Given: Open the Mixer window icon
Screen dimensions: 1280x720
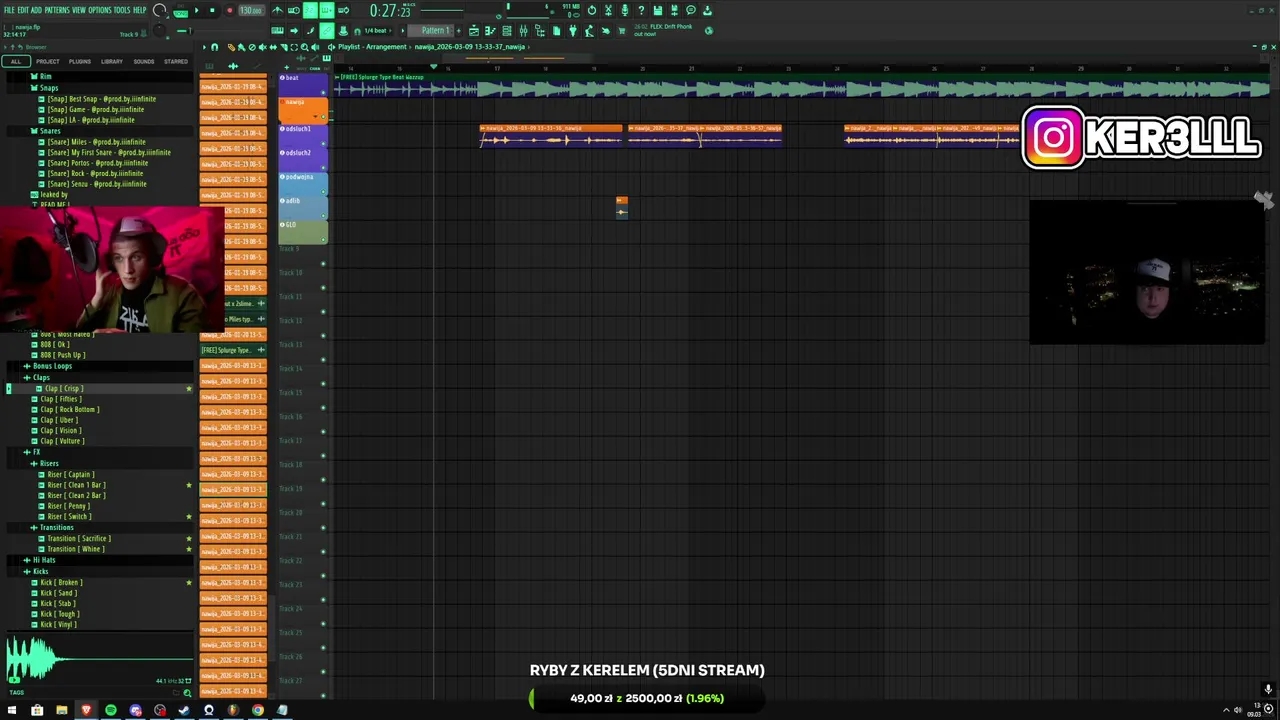Looking at the screenshot, I should point(523,30).
